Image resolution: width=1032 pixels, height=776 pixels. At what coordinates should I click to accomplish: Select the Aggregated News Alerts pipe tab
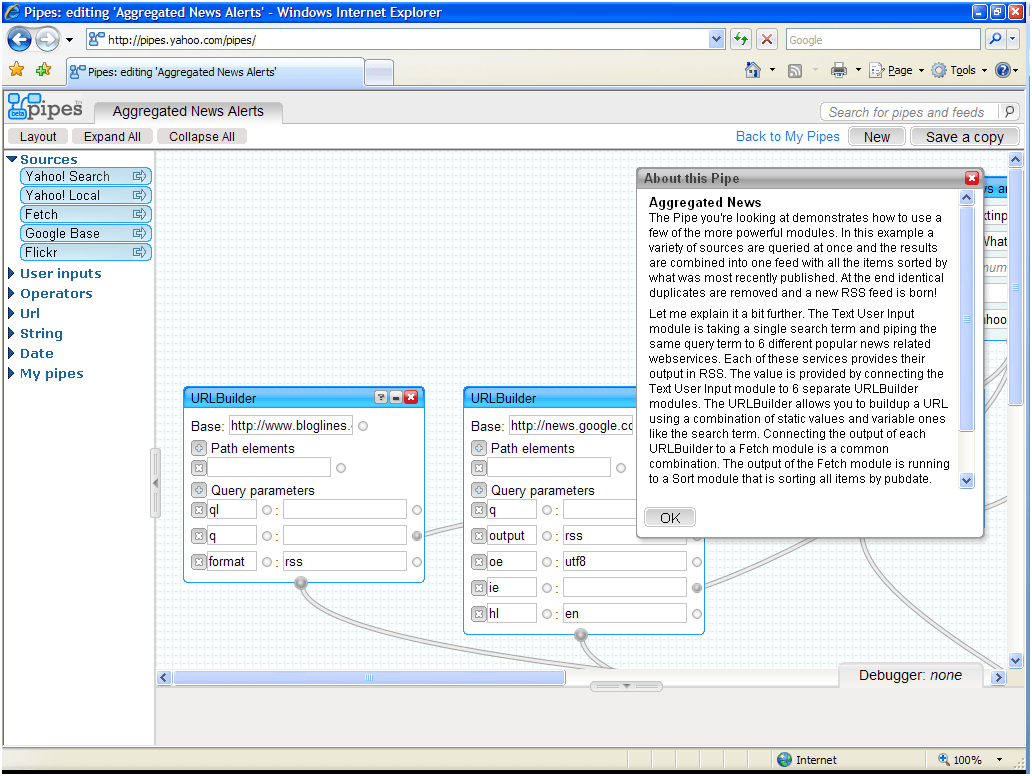(188, 111)
